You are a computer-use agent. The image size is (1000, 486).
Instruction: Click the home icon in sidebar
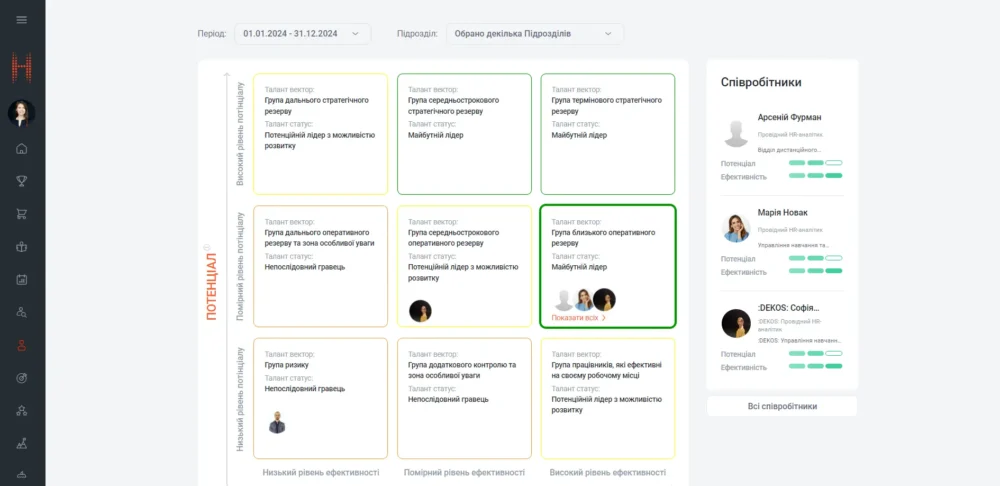pyautogui.click(x=22, y=149)
